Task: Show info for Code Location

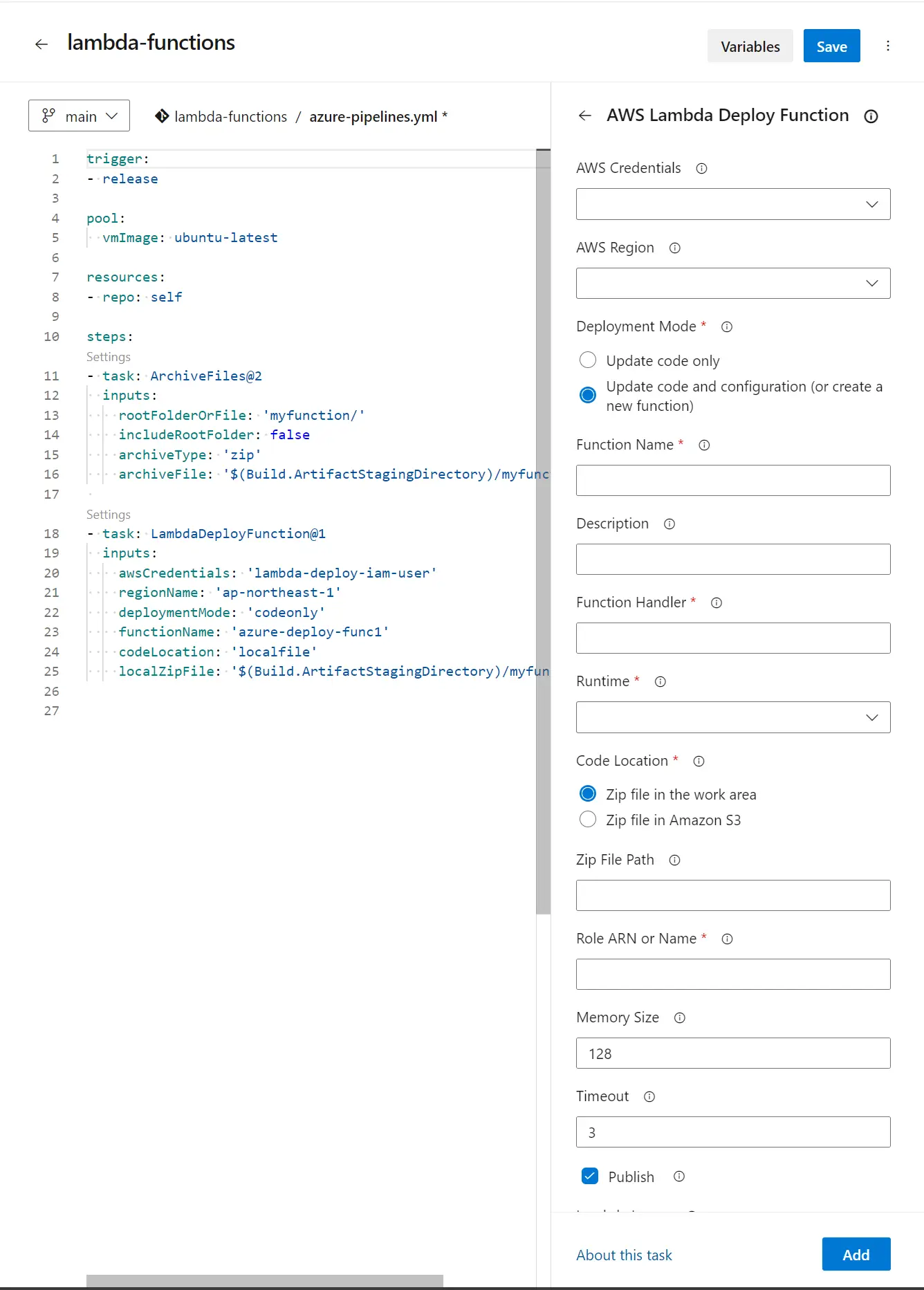Action: click(x=699, y=761)
